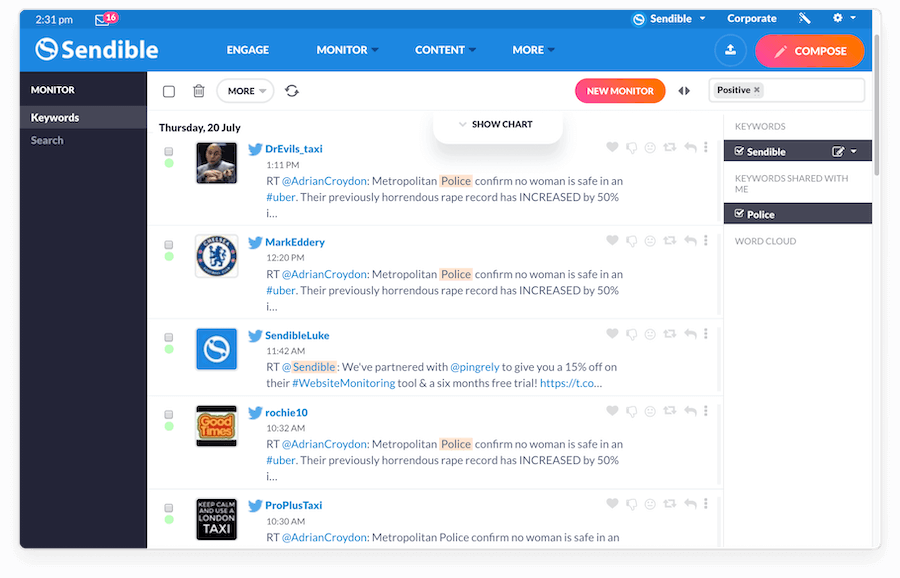Open more options for ProPlusTaxi's tweet
The height and width of the screenshot is (578, 900).
tap(706, 503)
